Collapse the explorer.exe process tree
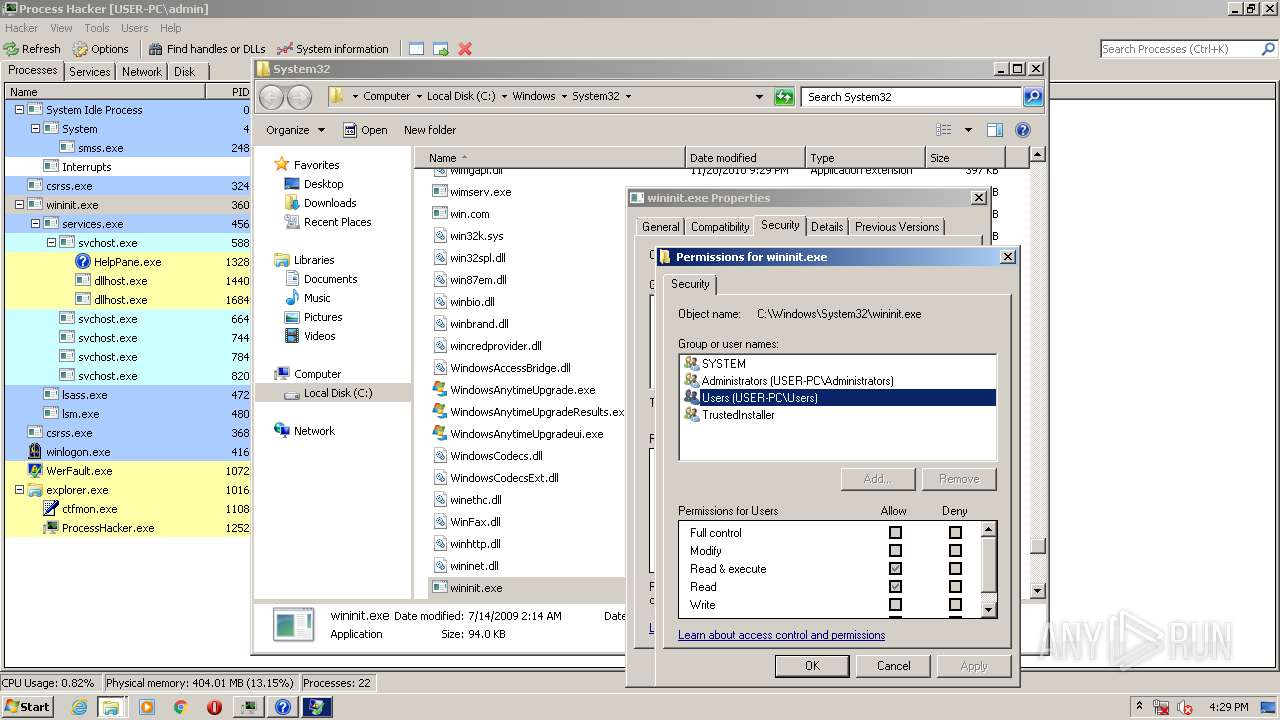 (19, 490)
